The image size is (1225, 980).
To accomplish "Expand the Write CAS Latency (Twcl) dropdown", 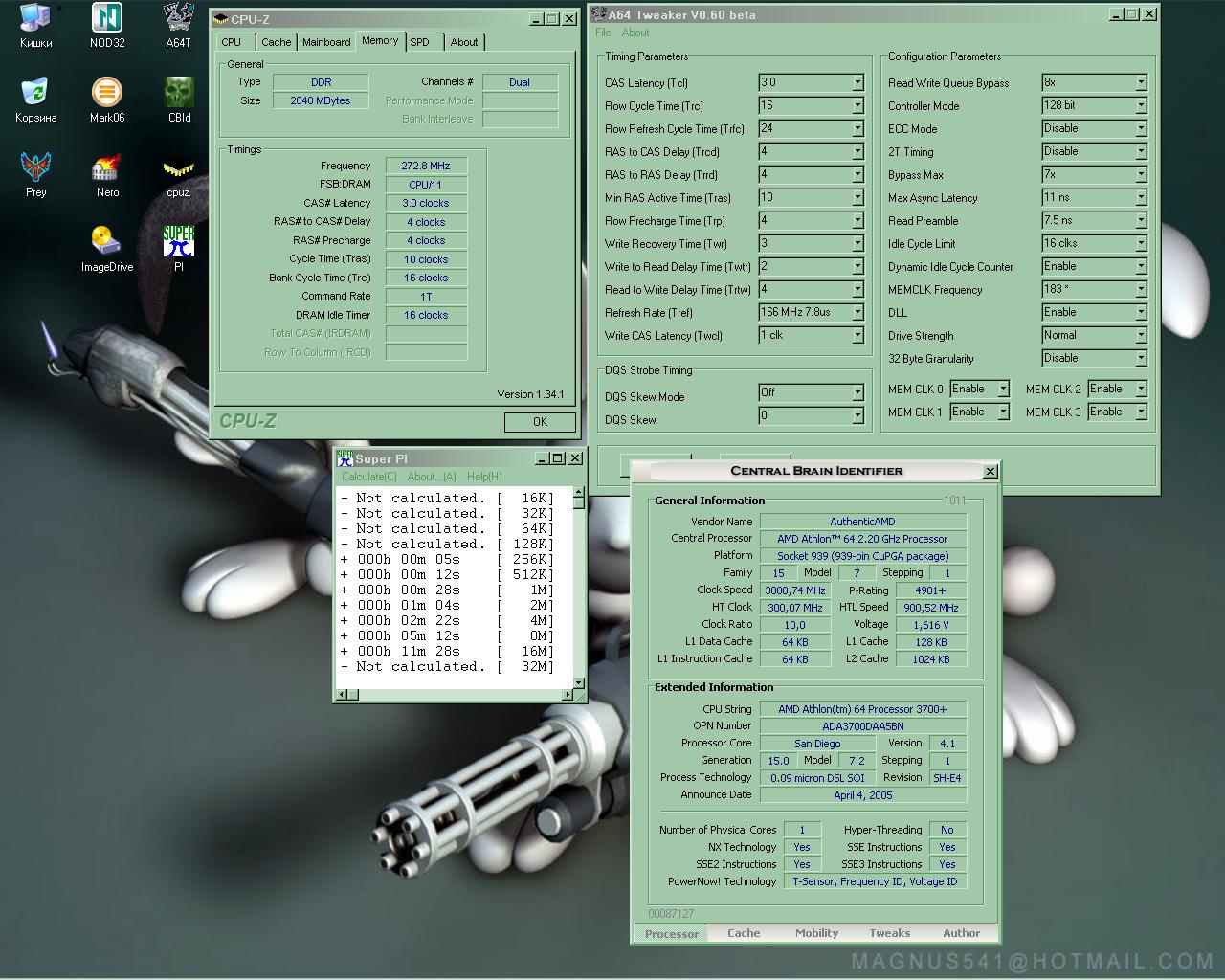I will tap(857, 335).
